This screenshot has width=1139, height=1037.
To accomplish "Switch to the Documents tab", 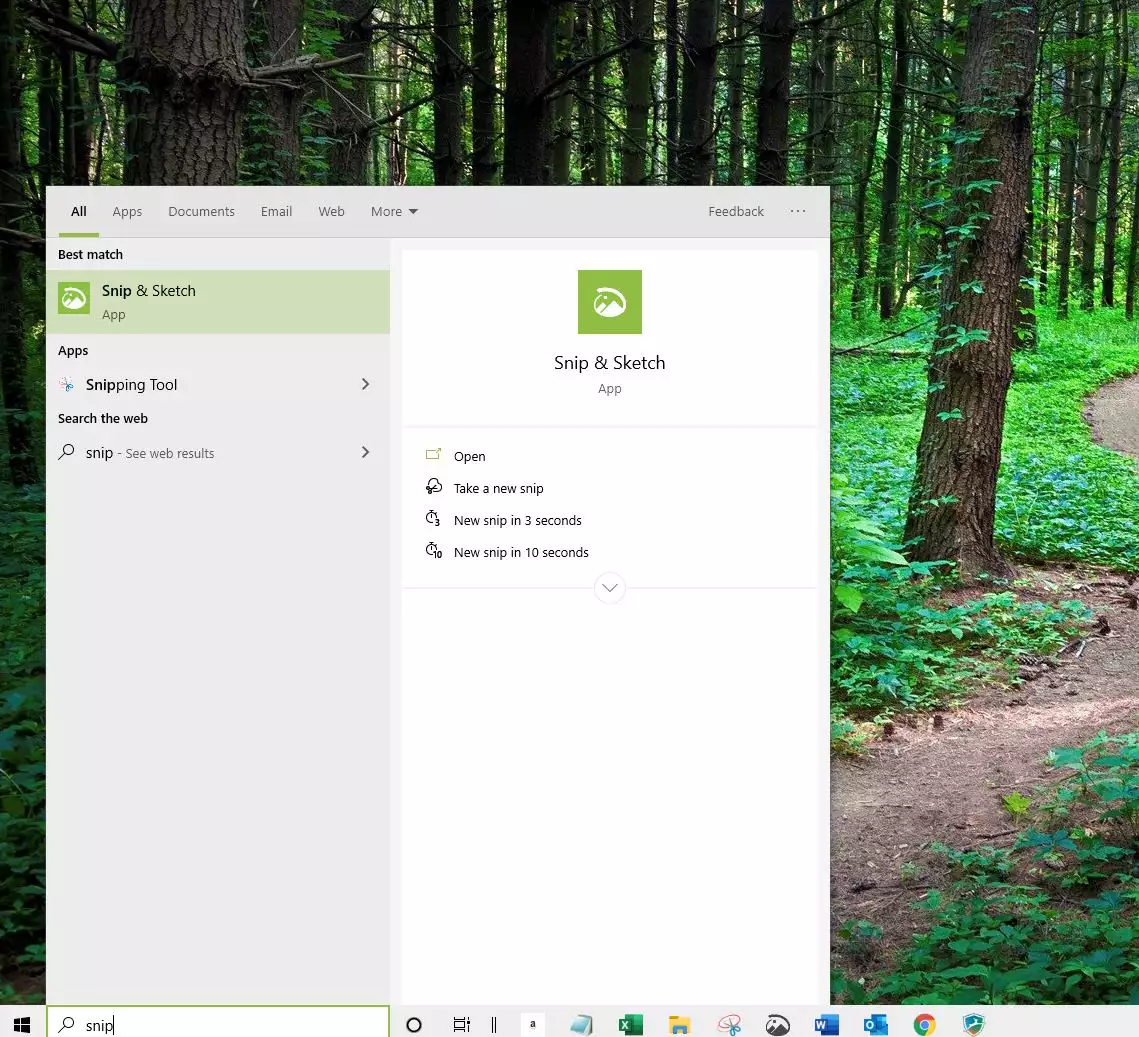I will click(201, 211).
